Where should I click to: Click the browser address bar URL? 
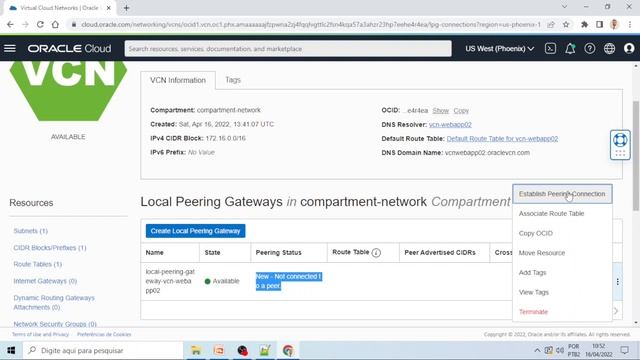(310, 24)
